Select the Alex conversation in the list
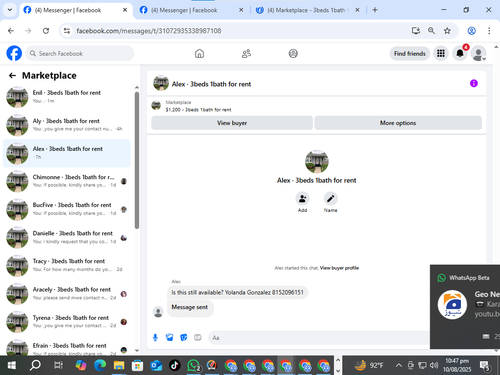Image resolution: width=500 pixels, height=375 pixels. click(x=67, y=153)
